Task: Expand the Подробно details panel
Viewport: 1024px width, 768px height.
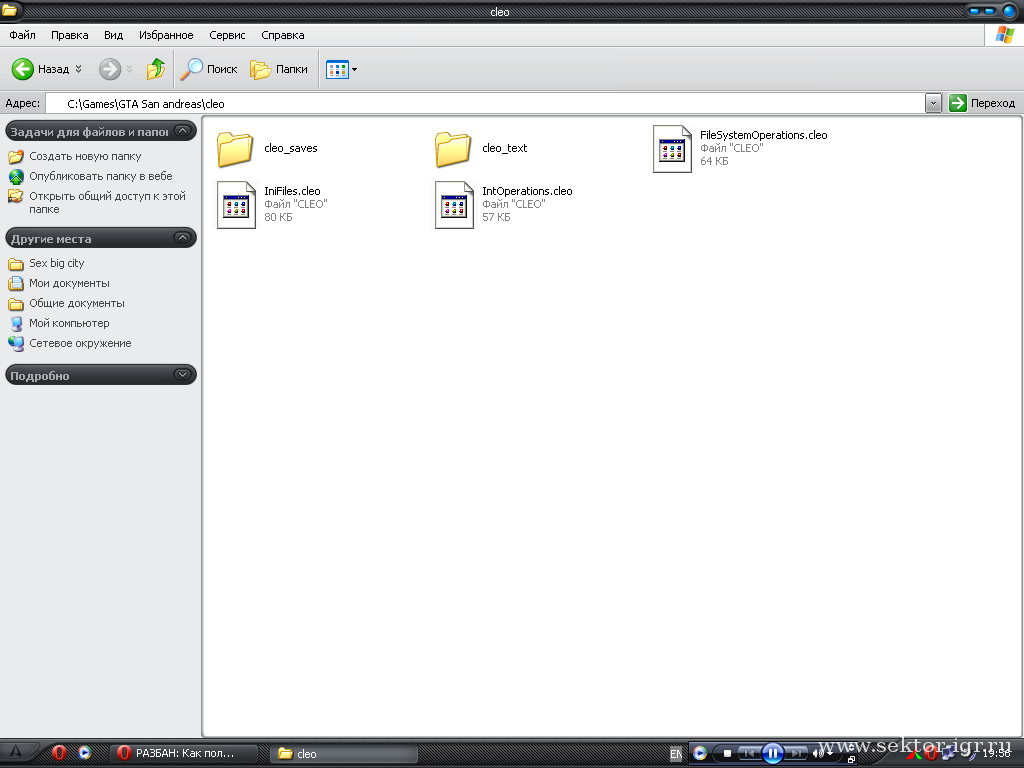Action: click(183, 374)
